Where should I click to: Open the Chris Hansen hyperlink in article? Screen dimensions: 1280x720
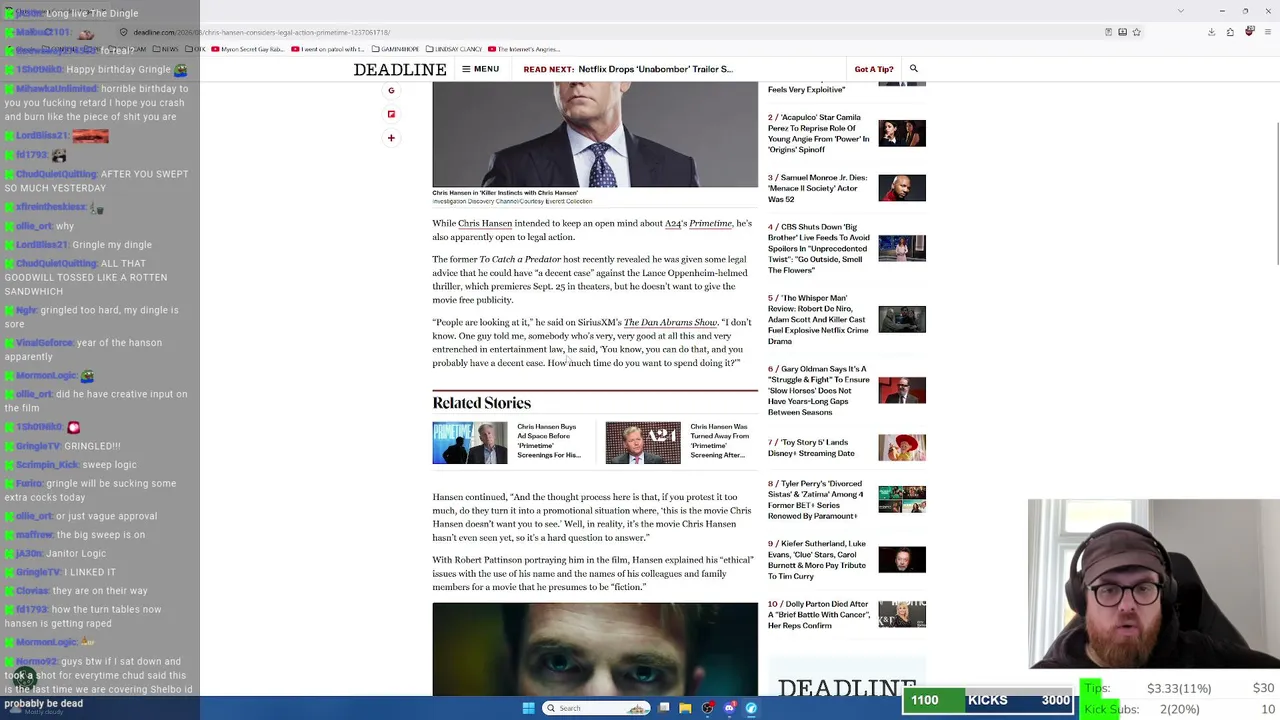485,223
